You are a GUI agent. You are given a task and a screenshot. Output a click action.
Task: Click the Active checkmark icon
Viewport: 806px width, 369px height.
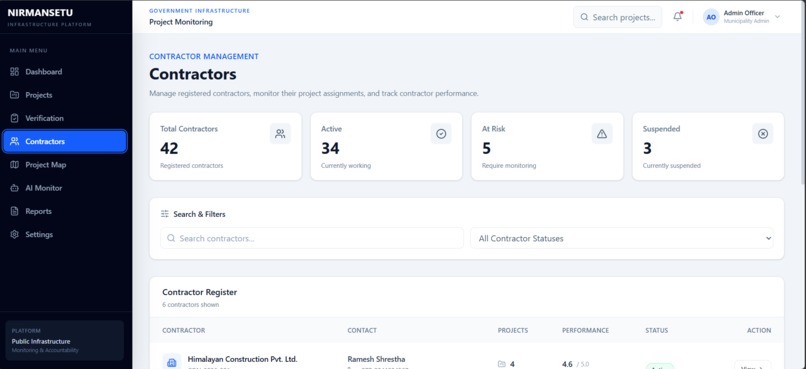point(441,134)
